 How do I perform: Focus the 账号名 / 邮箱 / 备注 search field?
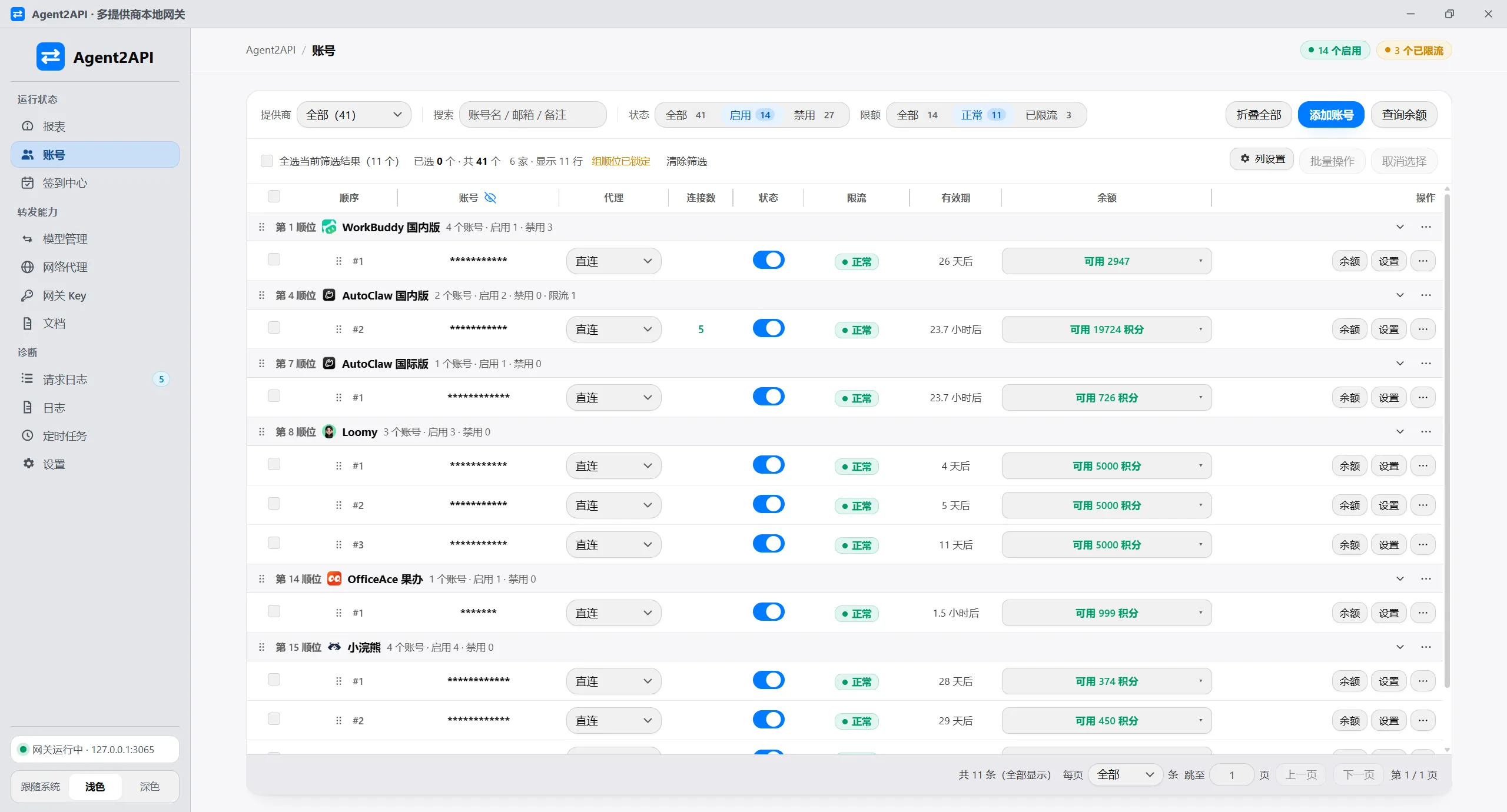pyautogui.click(x=533, y=115)
